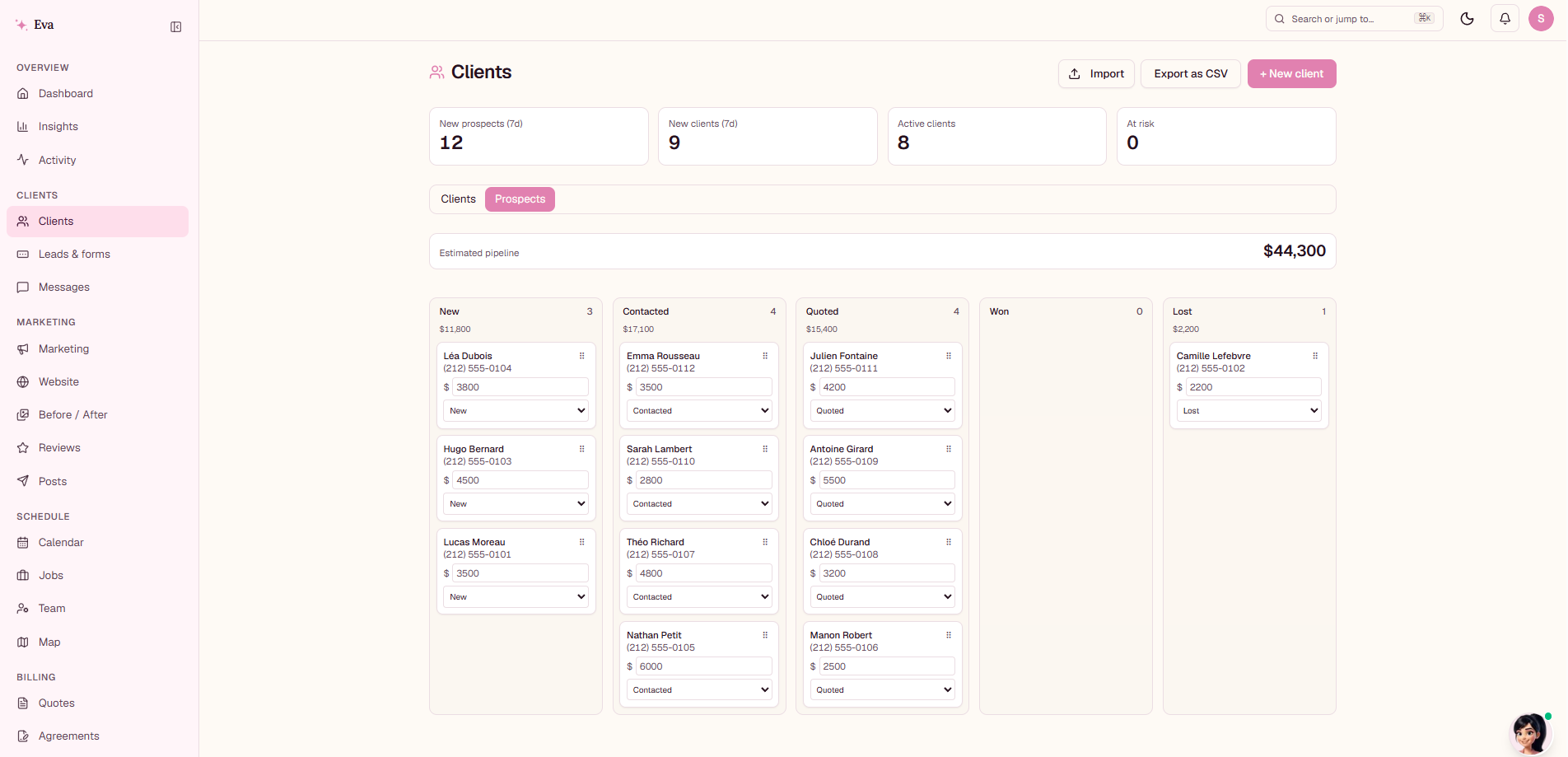This screenshot has width=1568, height=757.
Task: Edit Nathan Petit amount field 6000
Action: click(x=703, y=666)
